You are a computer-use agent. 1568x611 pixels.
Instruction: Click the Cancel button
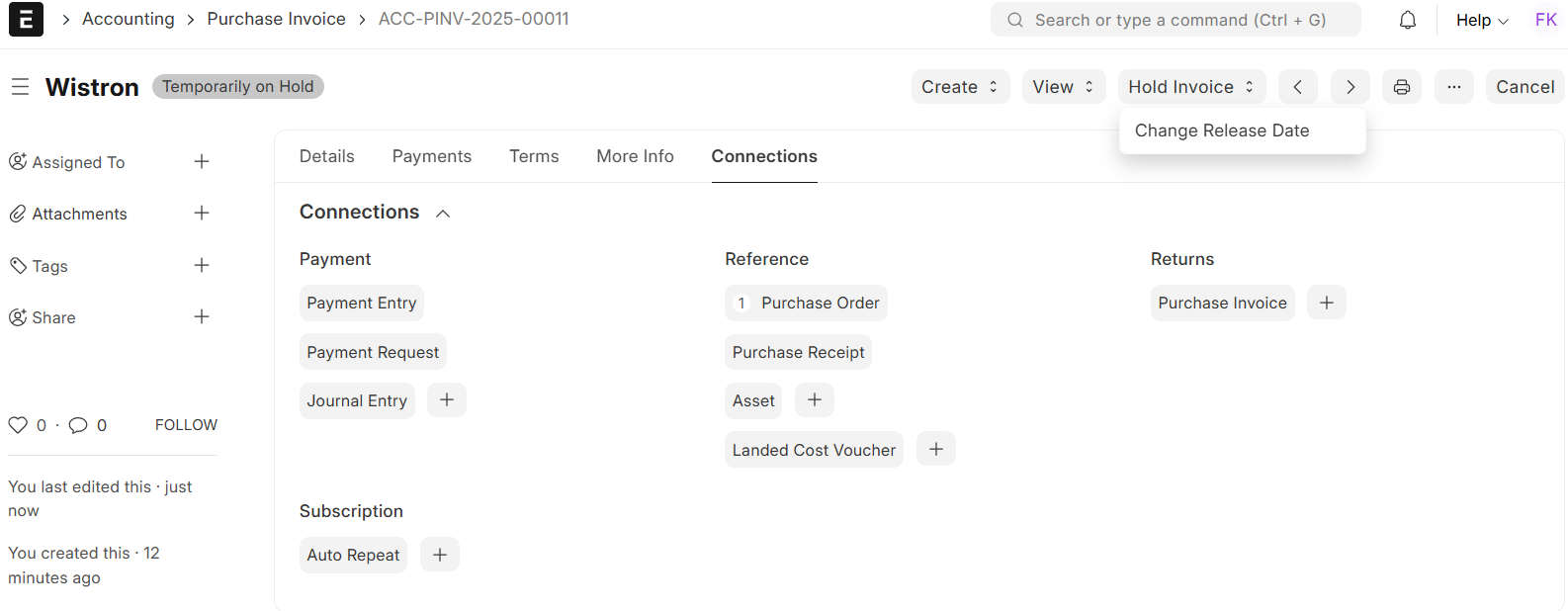(1524, 87)
